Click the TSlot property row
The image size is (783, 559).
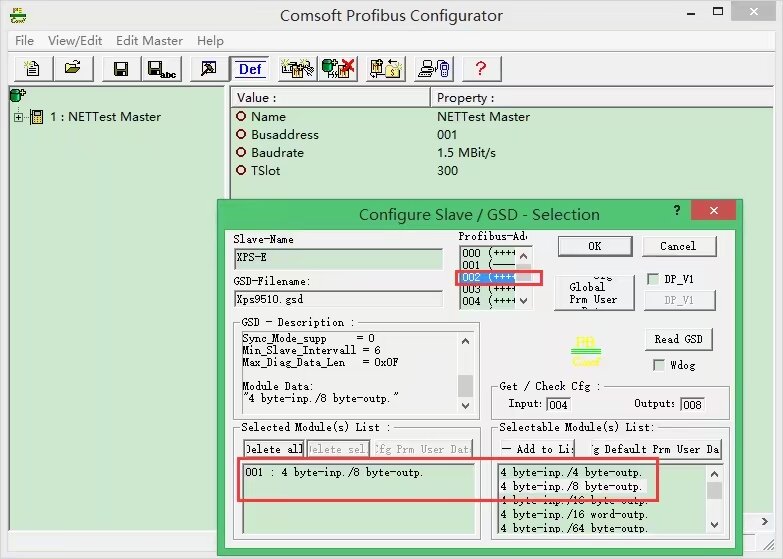coord(501,170)
